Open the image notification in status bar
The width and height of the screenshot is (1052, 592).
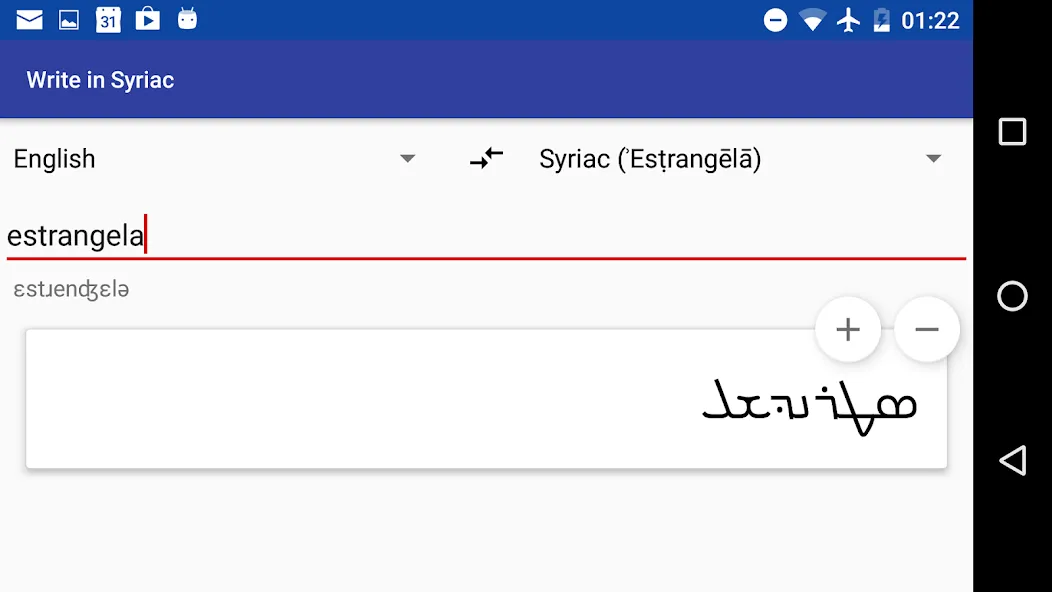click(68, 20)
